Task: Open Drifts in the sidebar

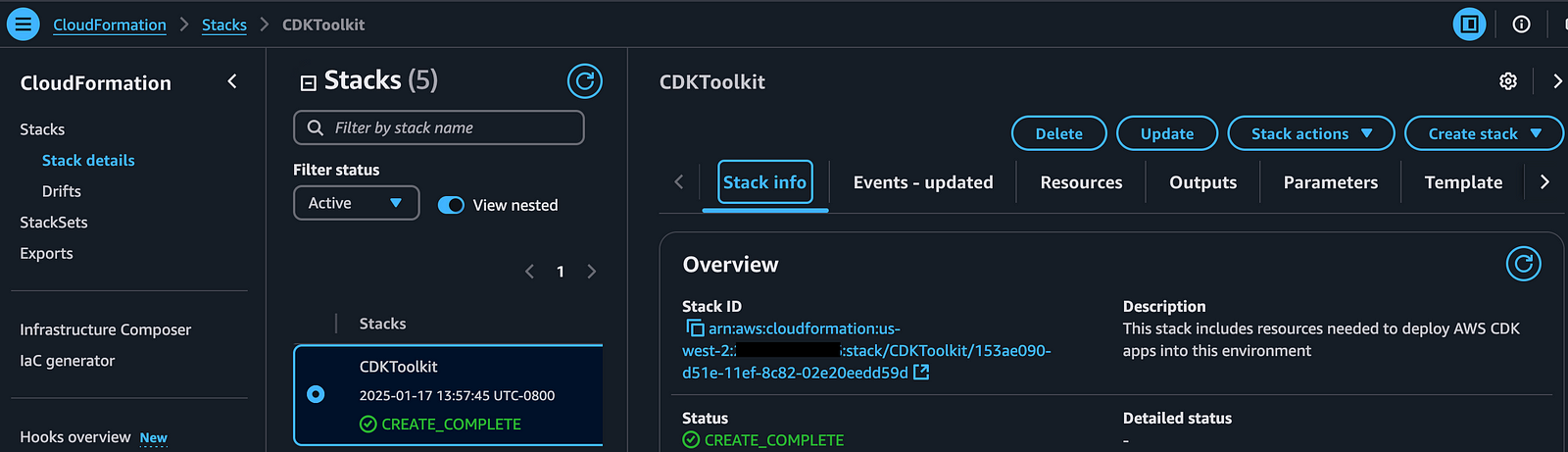Action: click(61, 191)
